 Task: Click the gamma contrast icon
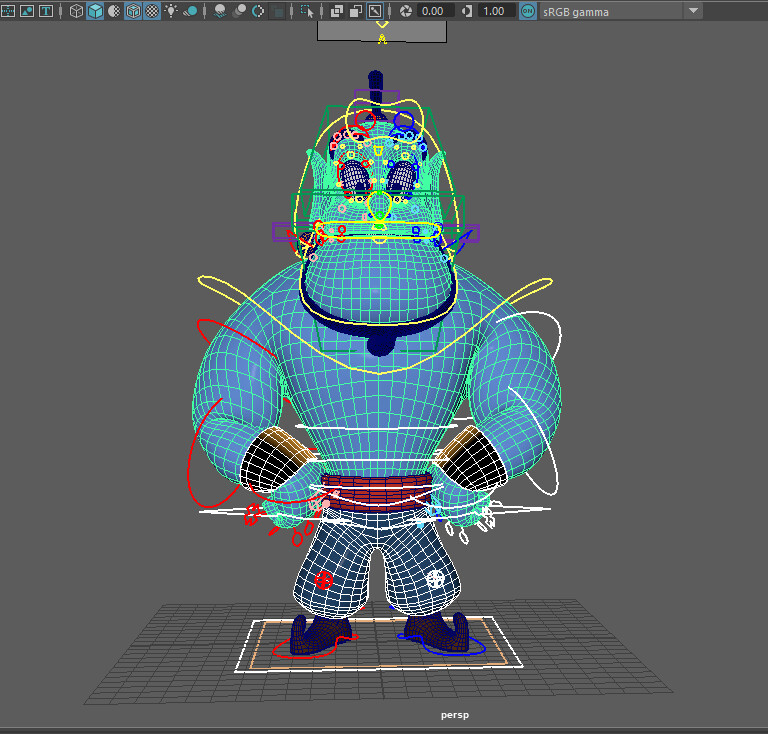(x=467, y=11)
